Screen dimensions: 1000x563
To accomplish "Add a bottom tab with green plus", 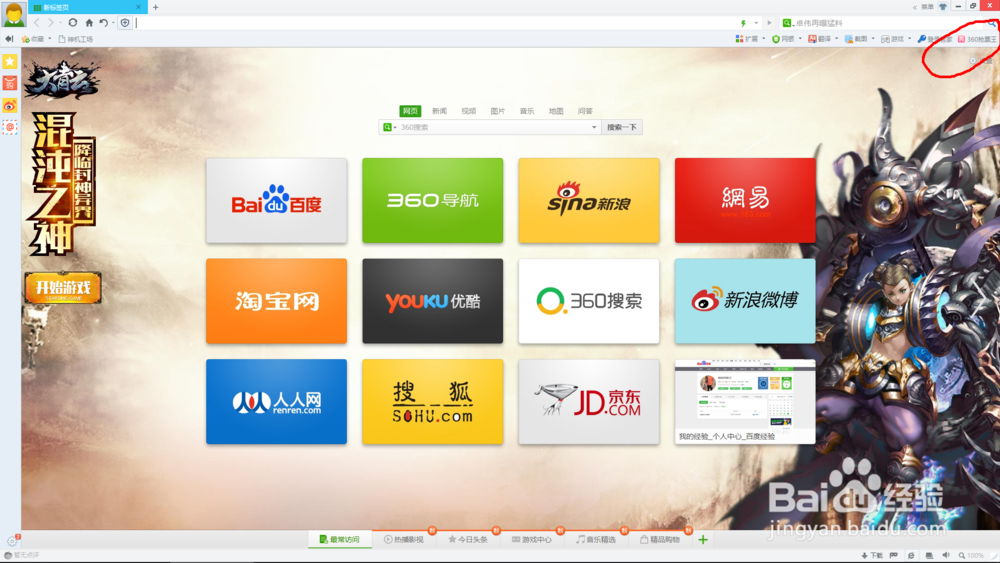I will [x=703, y=540].
